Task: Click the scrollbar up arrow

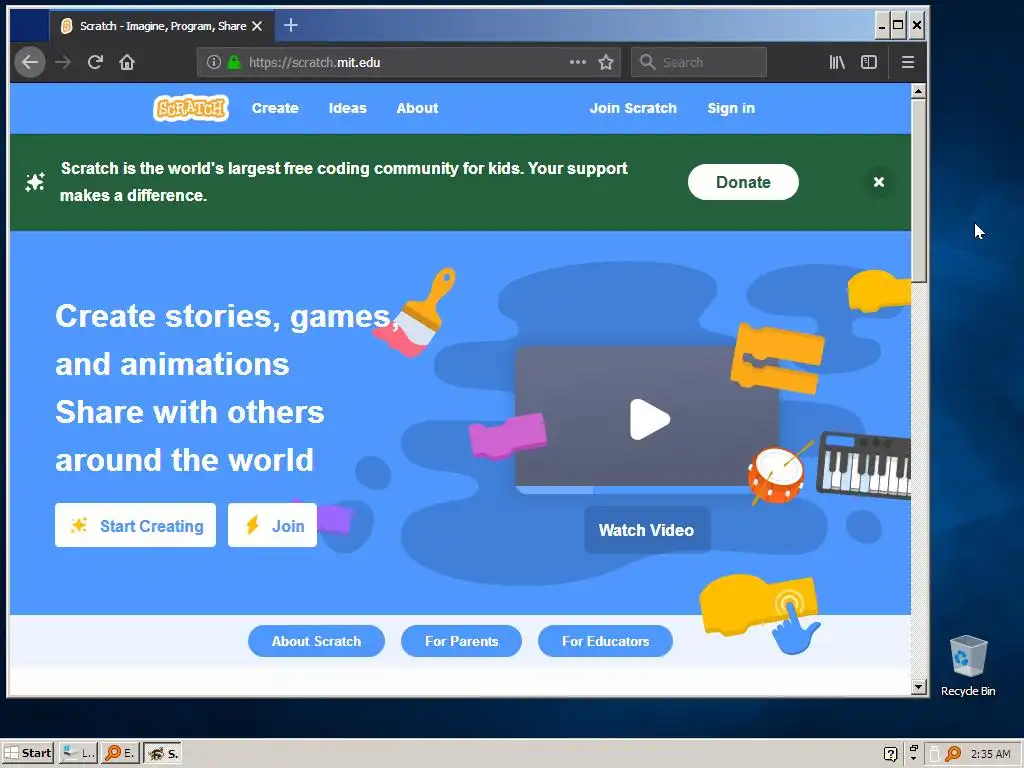Action: tap(918, 91)
